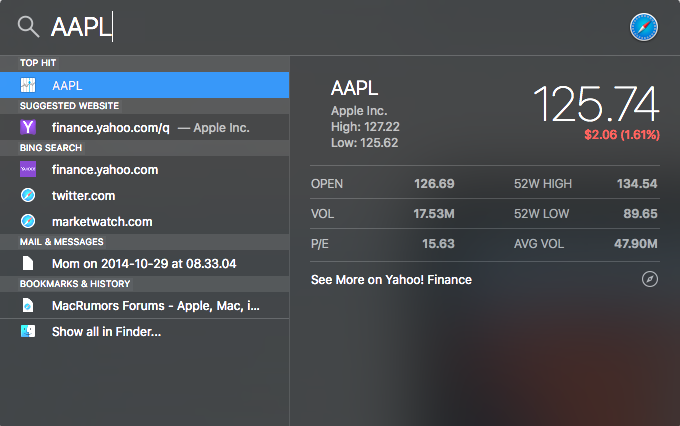The image size is (680, 426).
Task: Click the Safari compass icon at top right
Action: [644, 27]
